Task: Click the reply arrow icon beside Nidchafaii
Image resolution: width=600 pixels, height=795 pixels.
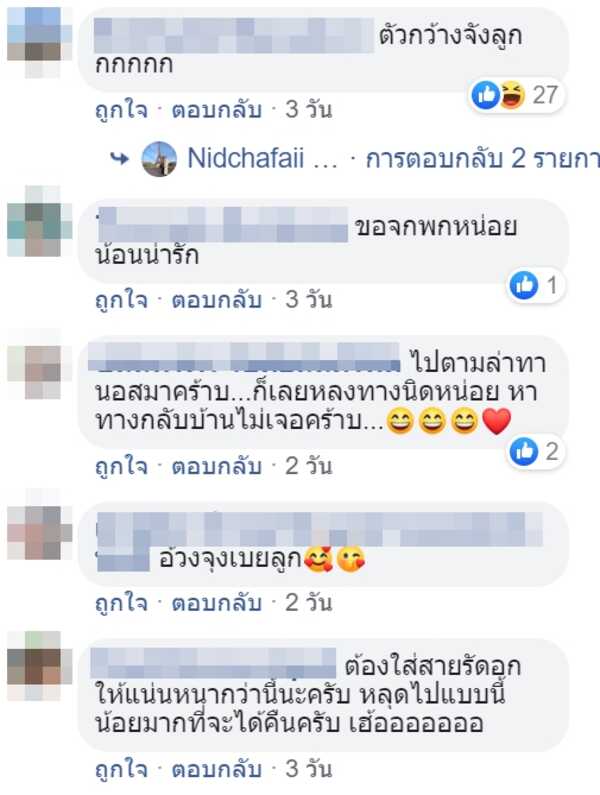Action: [120, 159]
